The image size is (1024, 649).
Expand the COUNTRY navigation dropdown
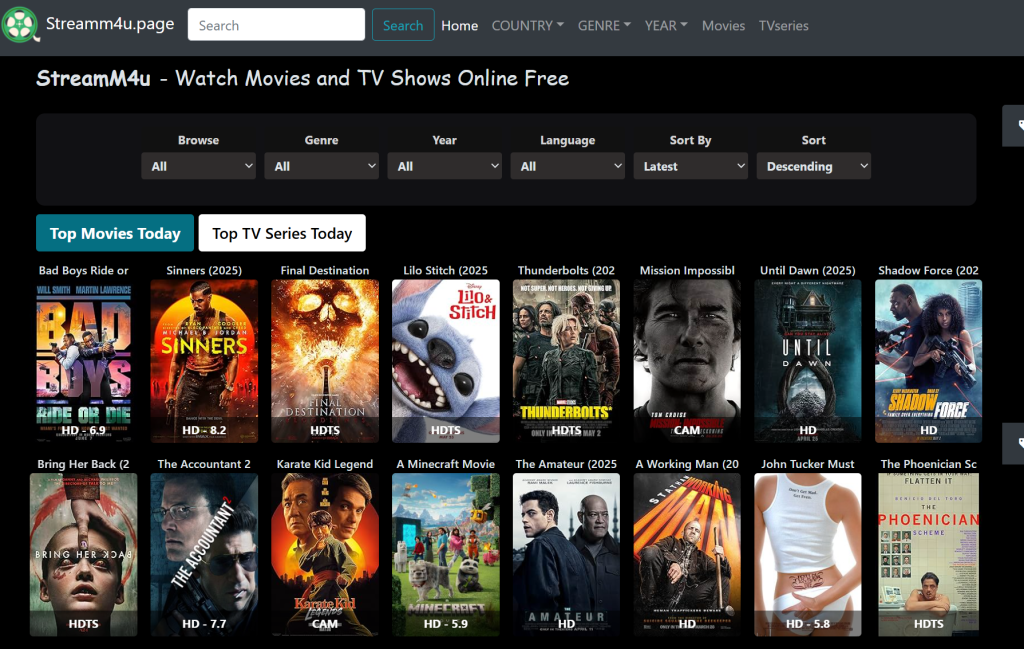click(528, 25)
